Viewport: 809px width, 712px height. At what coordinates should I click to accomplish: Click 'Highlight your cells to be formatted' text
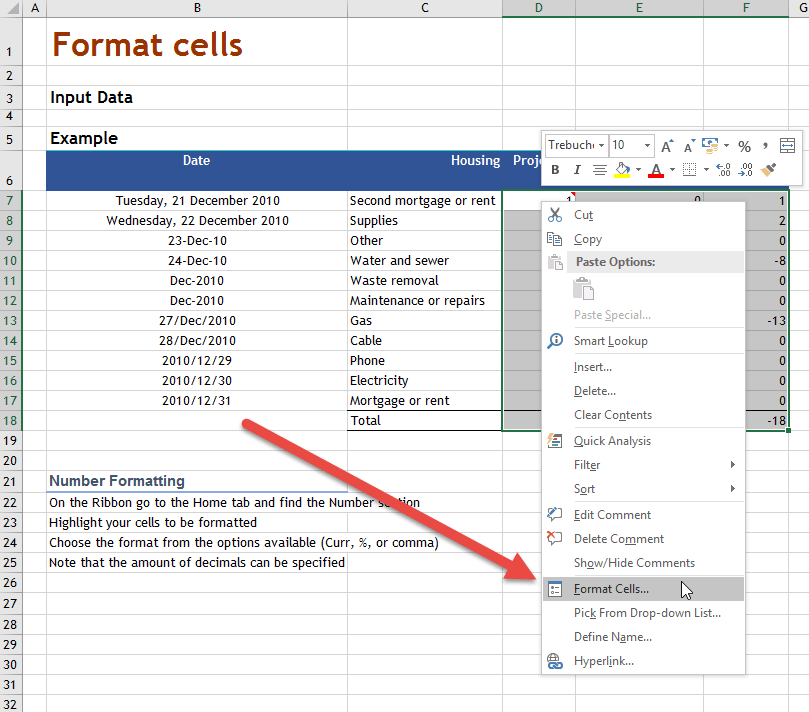click(x=153, y=523)
